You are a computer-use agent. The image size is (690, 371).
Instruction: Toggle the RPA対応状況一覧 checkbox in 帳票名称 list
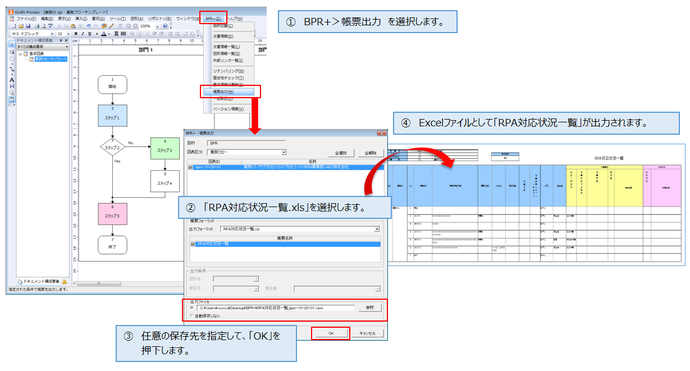click(x=193, y=244)
